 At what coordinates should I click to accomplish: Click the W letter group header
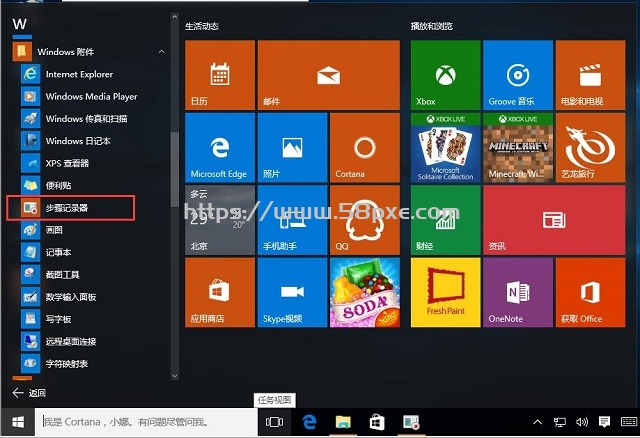click(20, 24)
